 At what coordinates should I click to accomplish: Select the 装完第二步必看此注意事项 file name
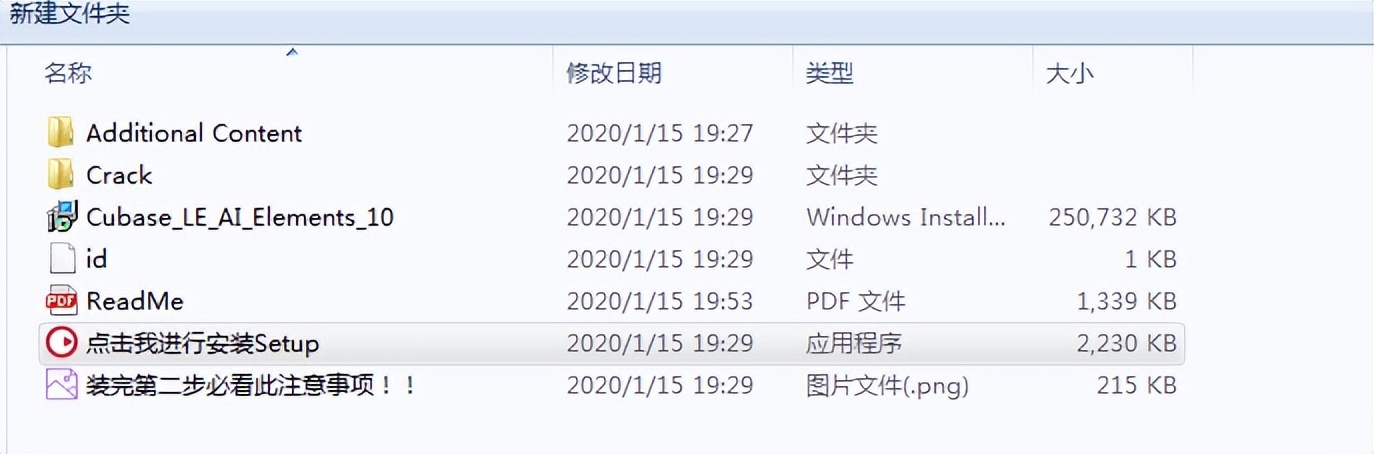pyautogui.click(x=251, y=386)
